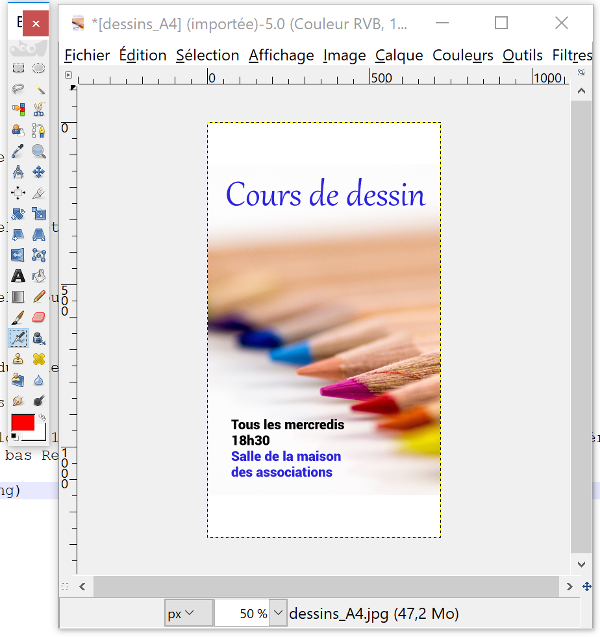600x637 pixels.
Task: Select the Paintbrush tool
Action: (x=18, y=318)
